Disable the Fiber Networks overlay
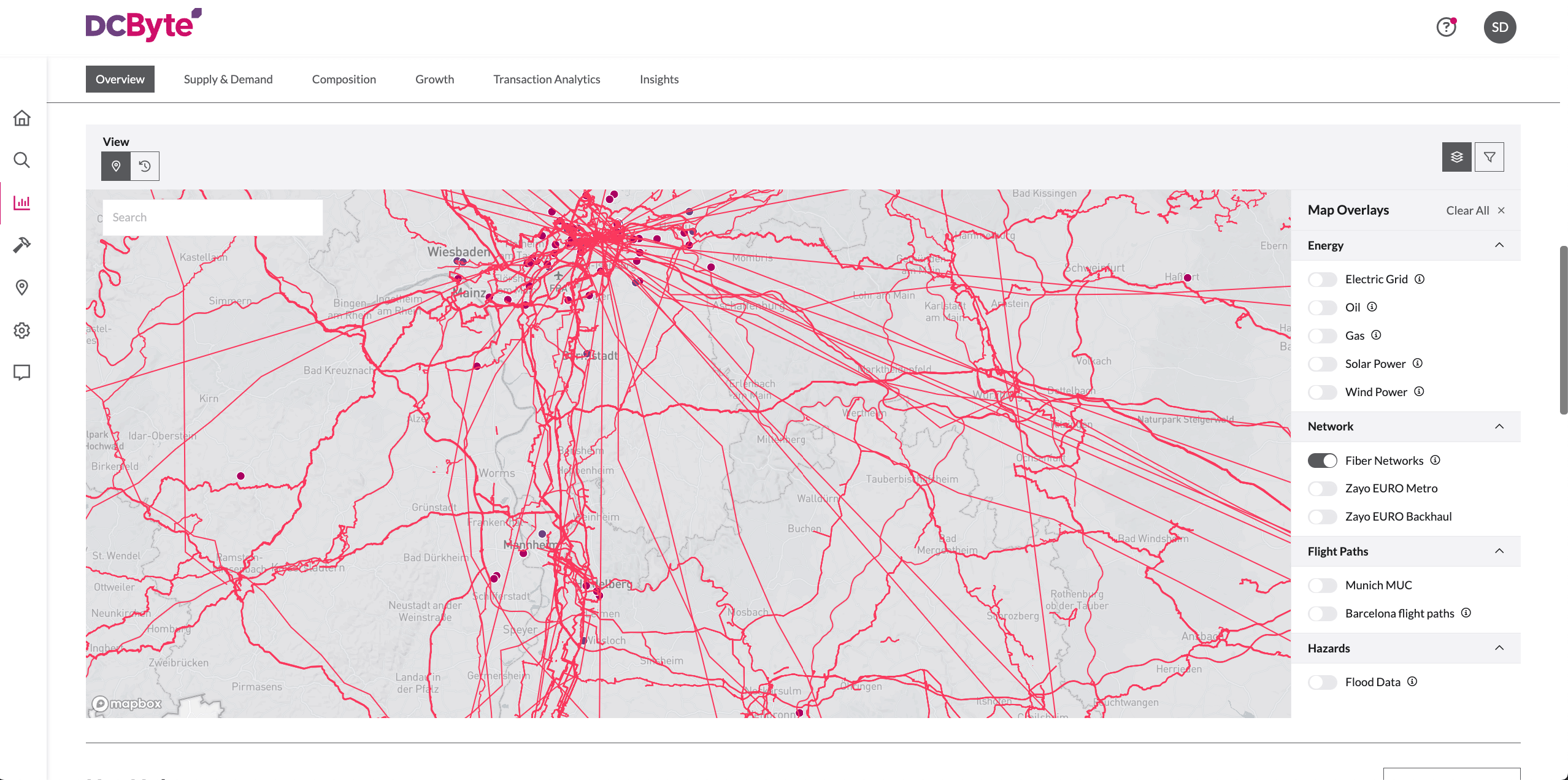 pos(1323,461)
